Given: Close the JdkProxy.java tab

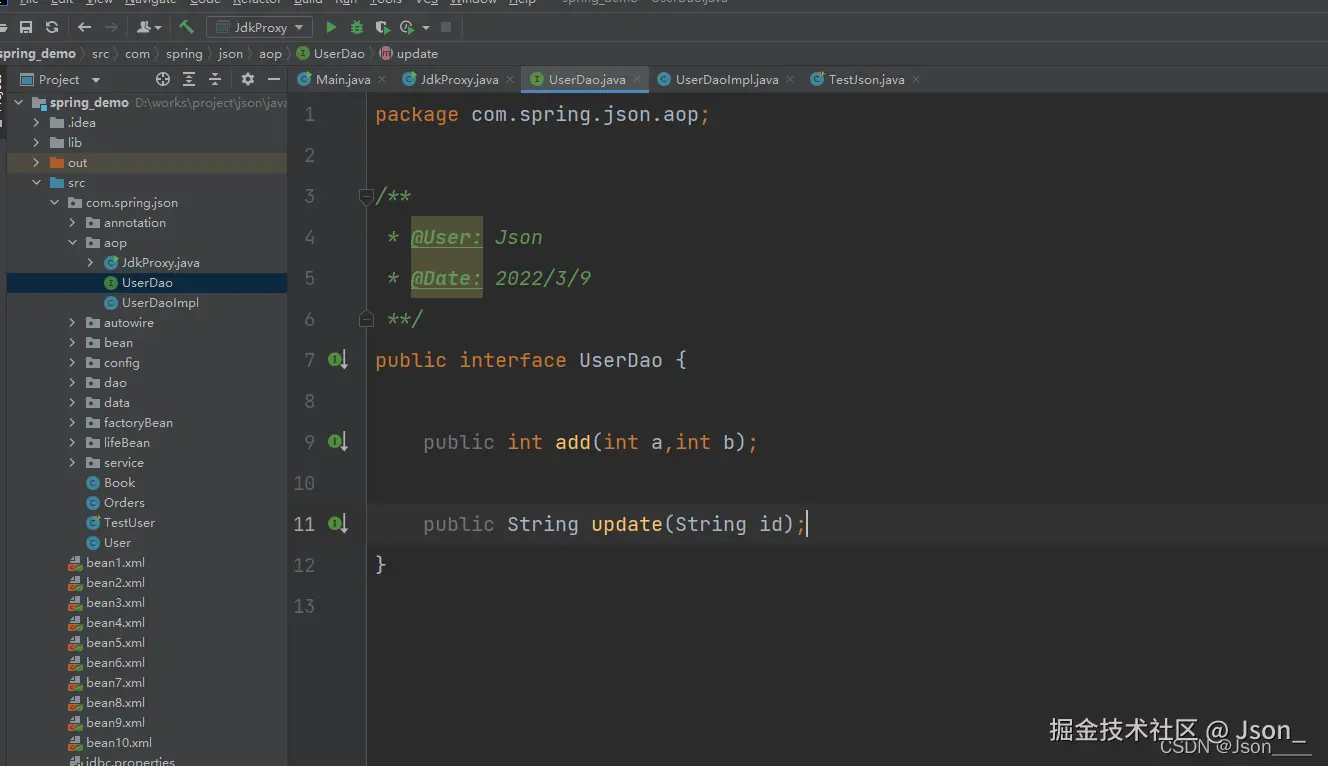Looking at the screenshot, I should tap(509, 80).
